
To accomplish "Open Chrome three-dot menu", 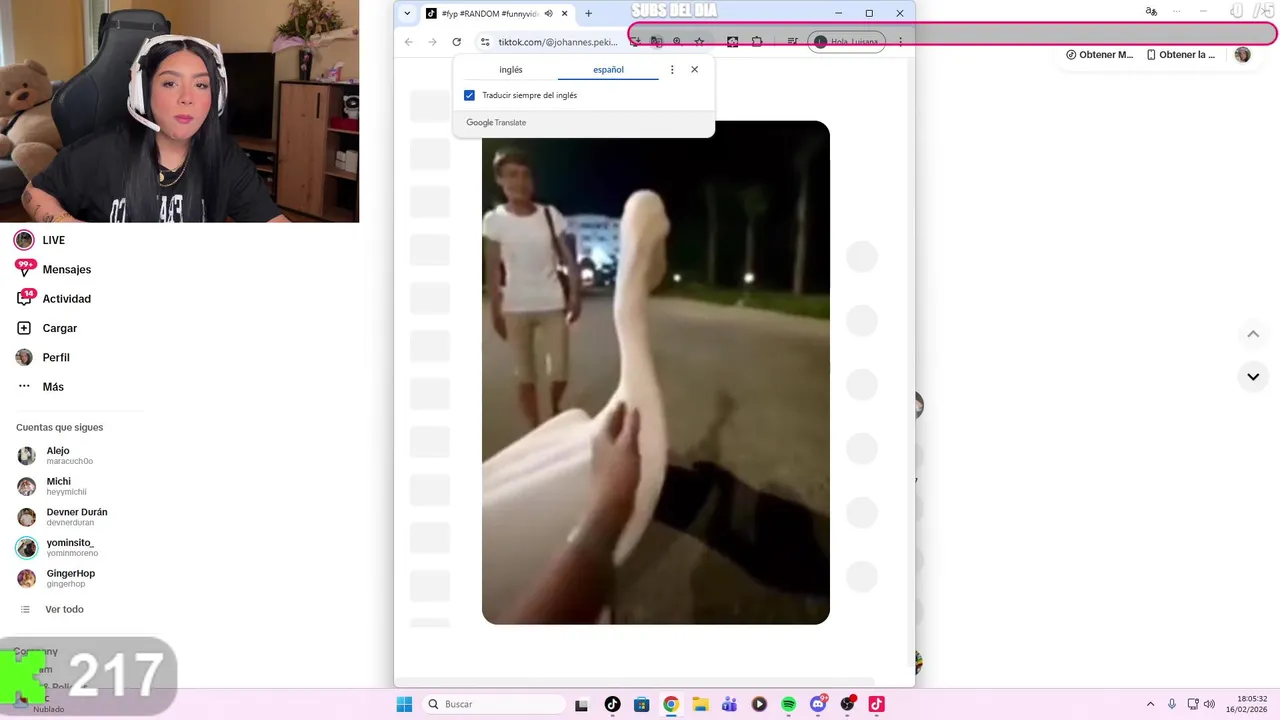I will tap(900, 42).
